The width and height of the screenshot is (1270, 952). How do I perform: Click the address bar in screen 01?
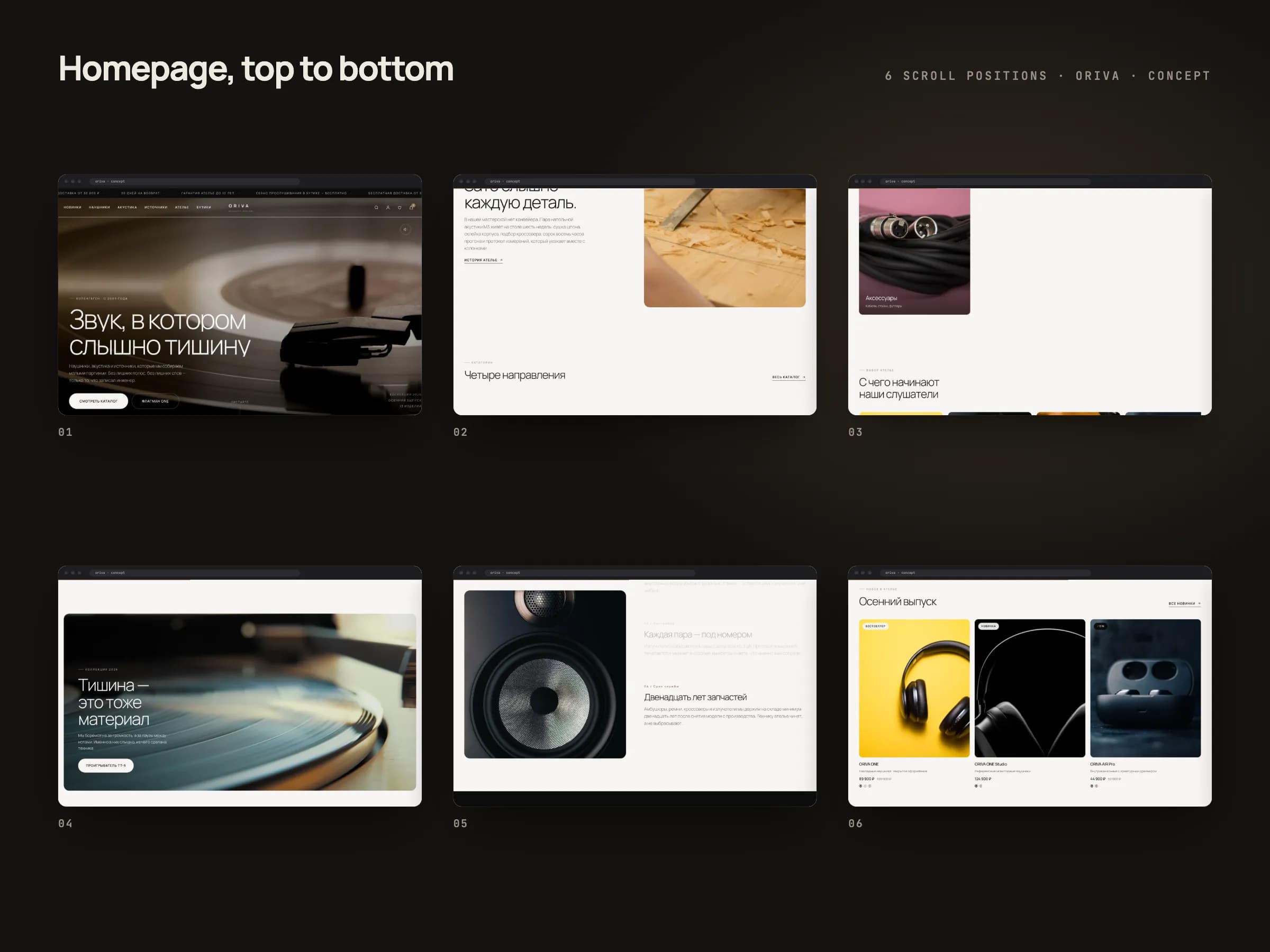point(195,181)
